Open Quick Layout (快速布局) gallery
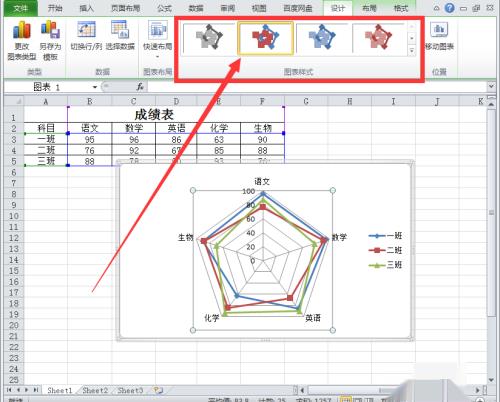Viewport: 500px width, 402px height. [157, 39]
